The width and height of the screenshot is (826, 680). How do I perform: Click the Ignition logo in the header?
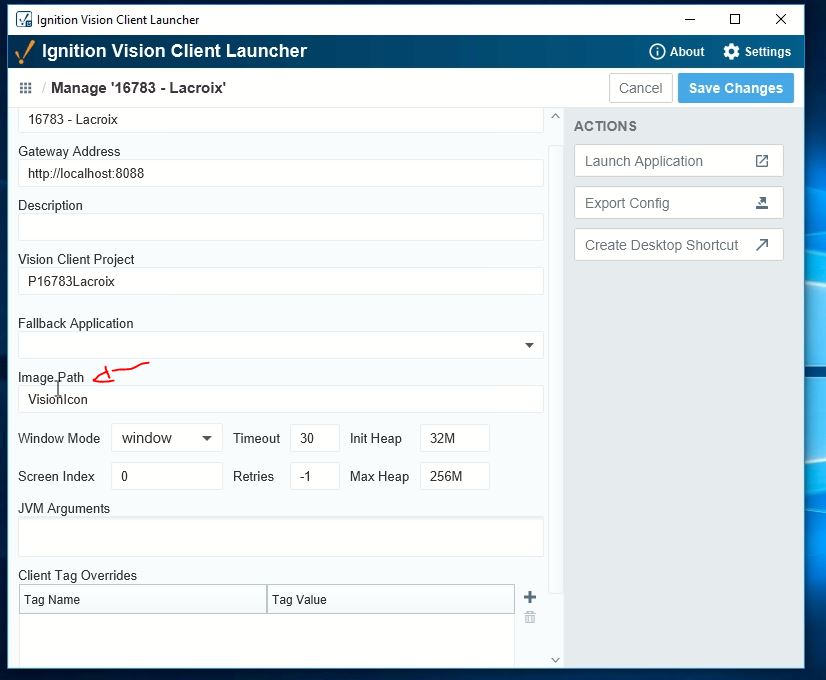(x=24, y=52)
